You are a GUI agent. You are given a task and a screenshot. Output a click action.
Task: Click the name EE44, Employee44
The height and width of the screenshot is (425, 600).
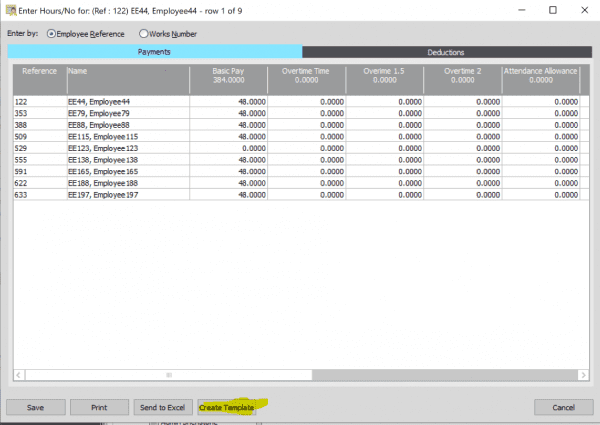pyautogui.click(x=99, y=102)
